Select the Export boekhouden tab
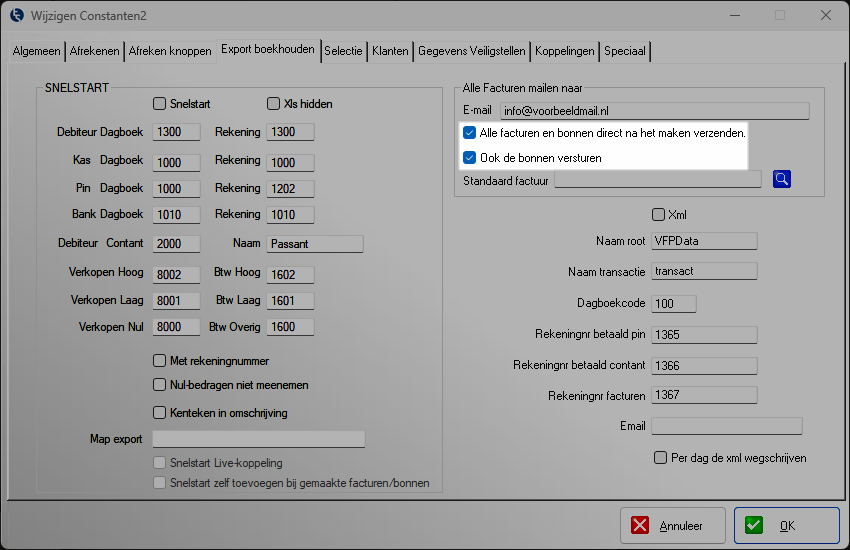 coord(268,49)
